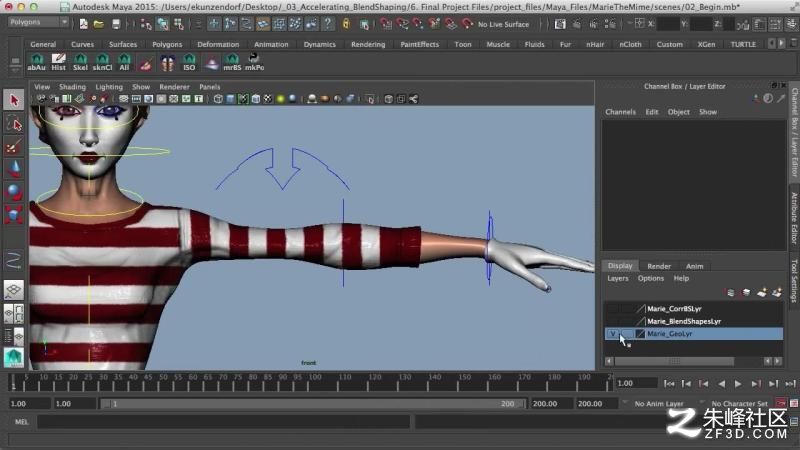
Task: Open Layer Editor Options menu
Action: click(651, 279)
